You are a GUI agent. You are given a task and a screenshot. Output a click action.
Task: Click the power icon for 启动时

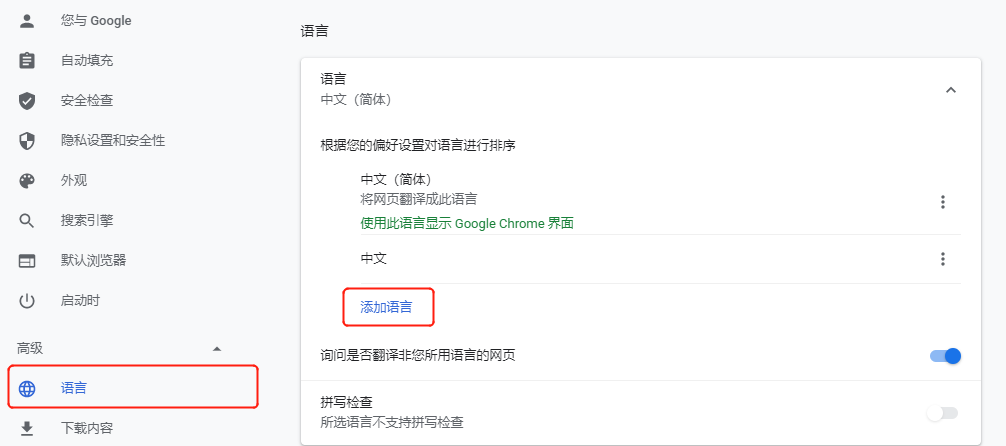click(x=27, y=301)
